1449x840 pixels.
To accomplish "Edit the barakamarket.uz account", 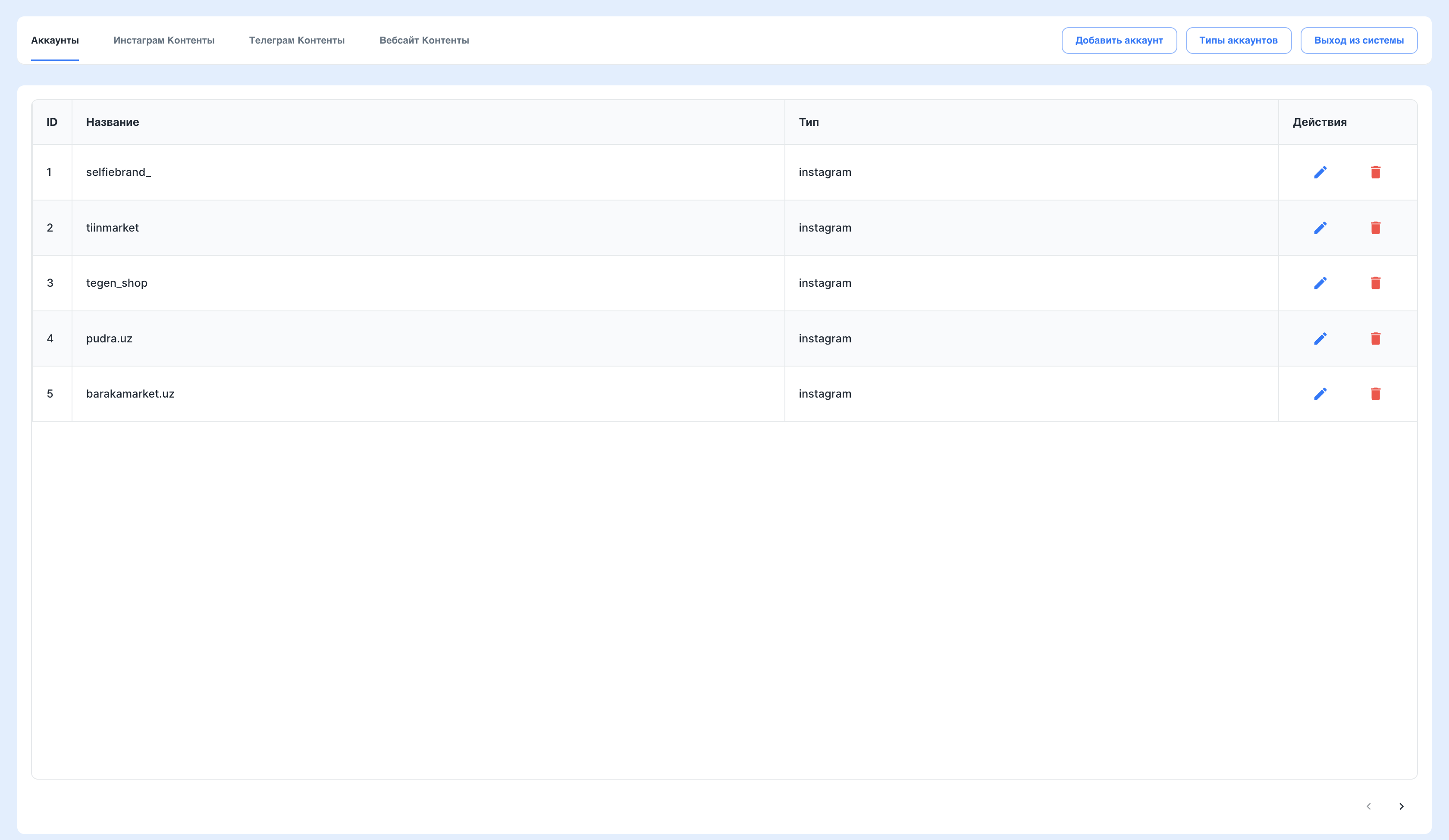I will tap(1321, 394).
